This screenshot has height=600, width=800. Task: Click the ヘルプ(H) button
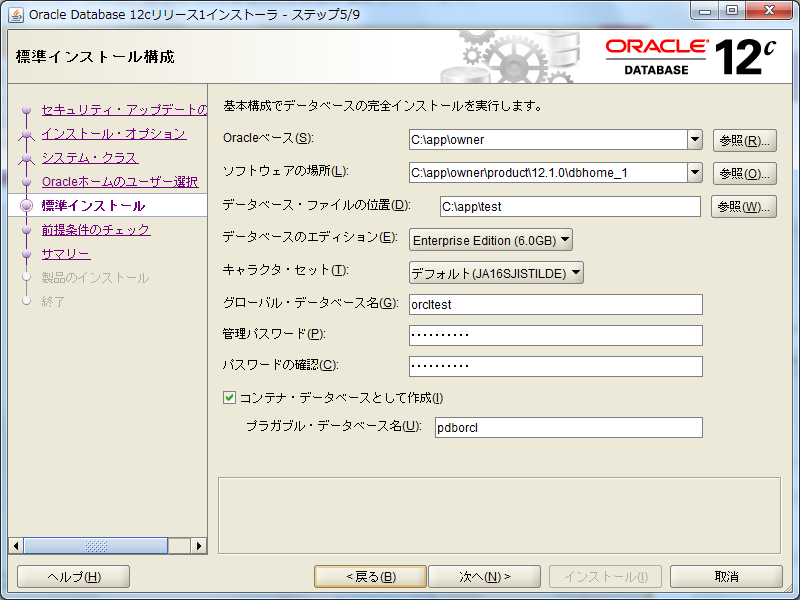pyautogui.click(x=73, y=577)
